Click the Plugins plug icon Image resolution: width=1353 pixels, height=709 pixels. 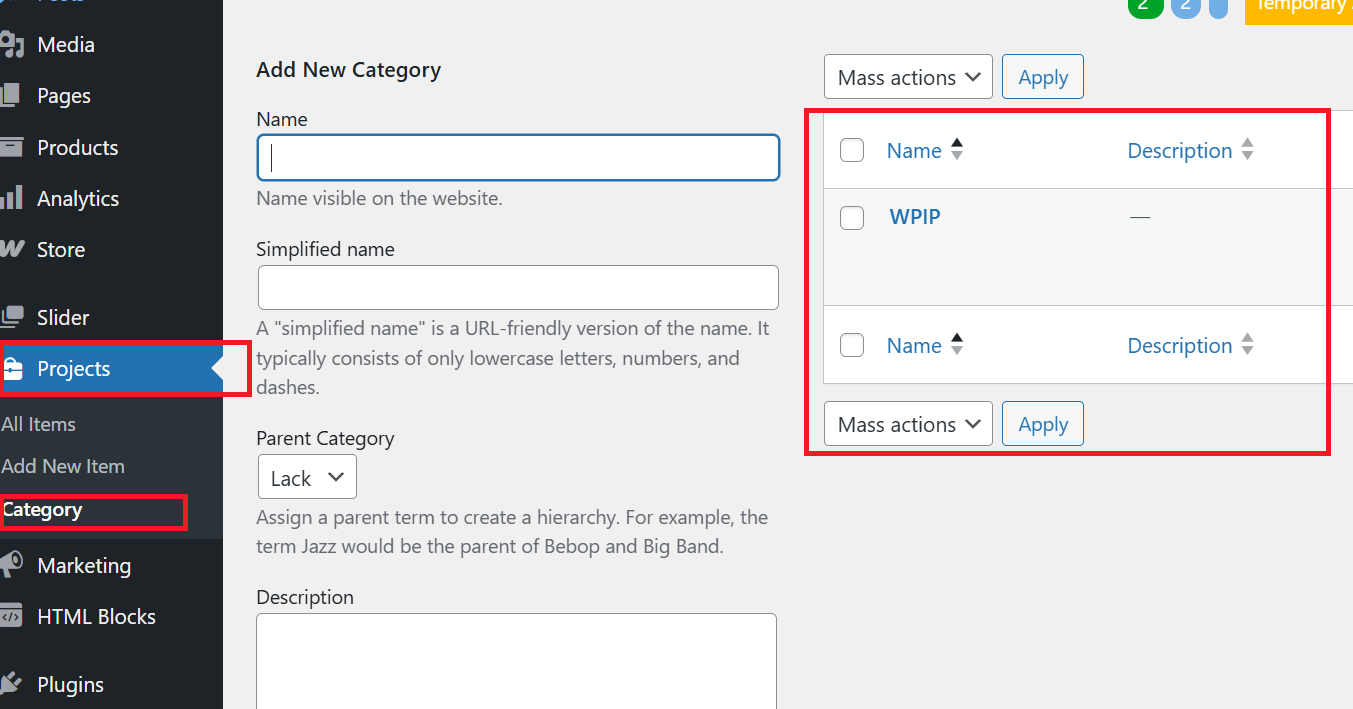point(11,684)
